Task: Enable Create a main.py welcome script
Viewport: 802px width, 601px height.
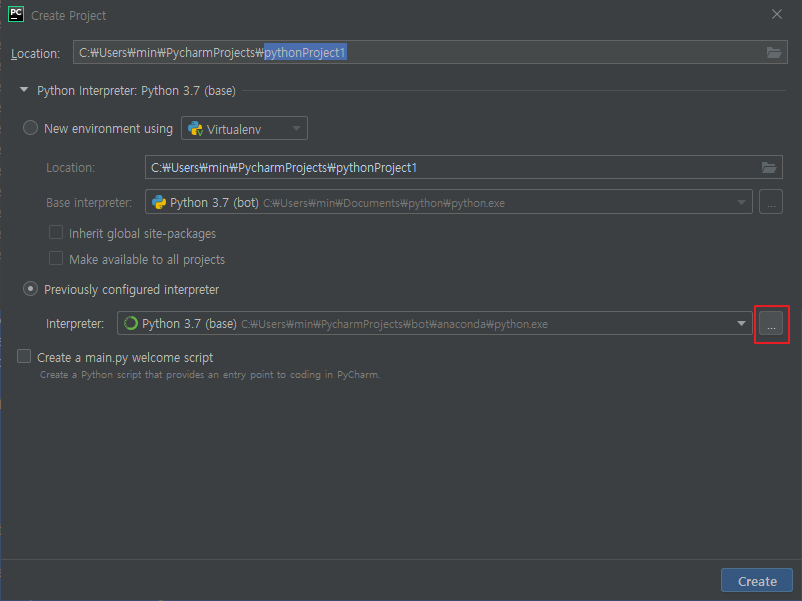Action: click(x=24, y=356)
